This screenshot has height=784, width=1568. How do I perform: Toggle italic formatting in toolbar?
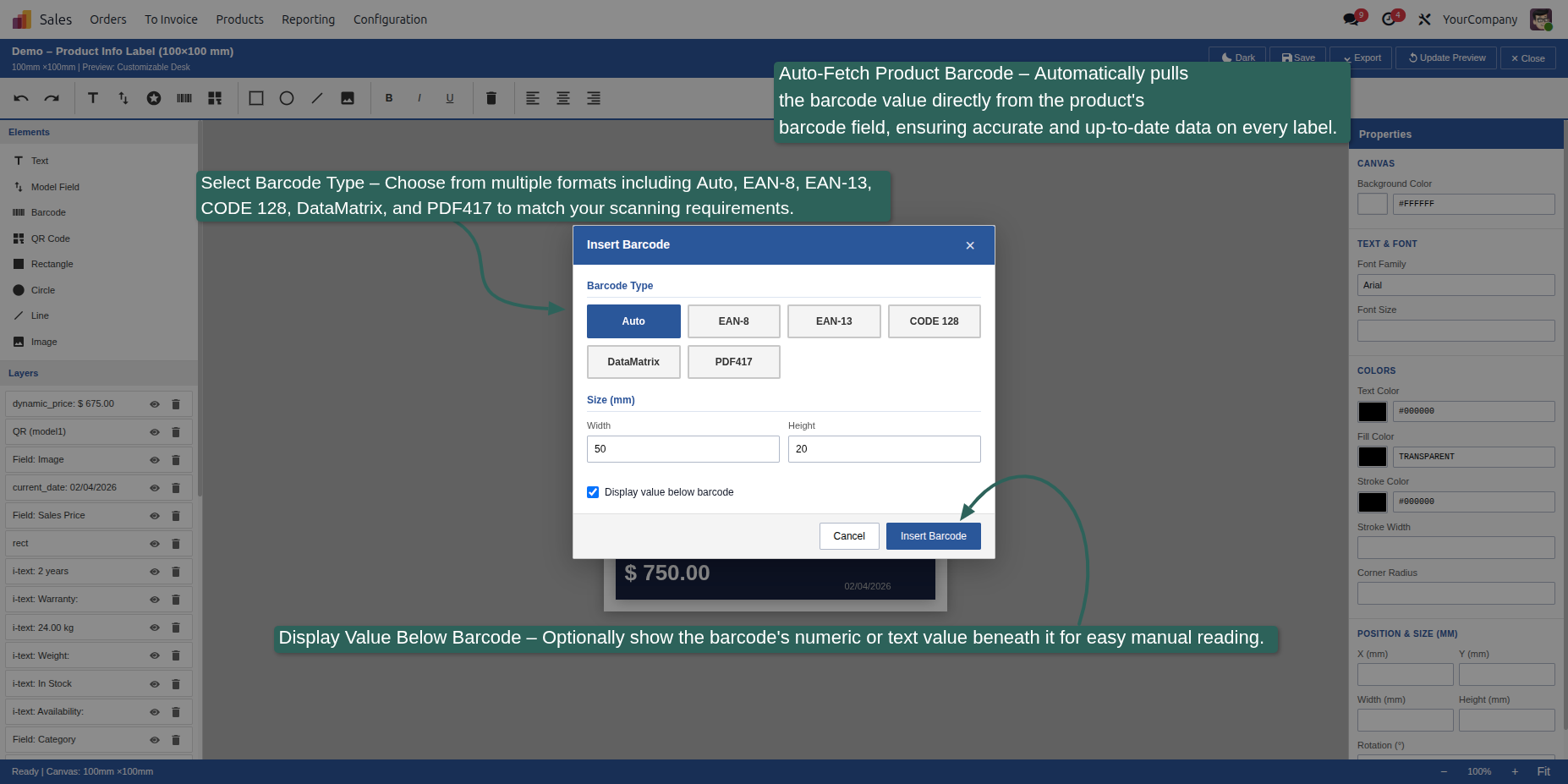[x=419, y=98]
